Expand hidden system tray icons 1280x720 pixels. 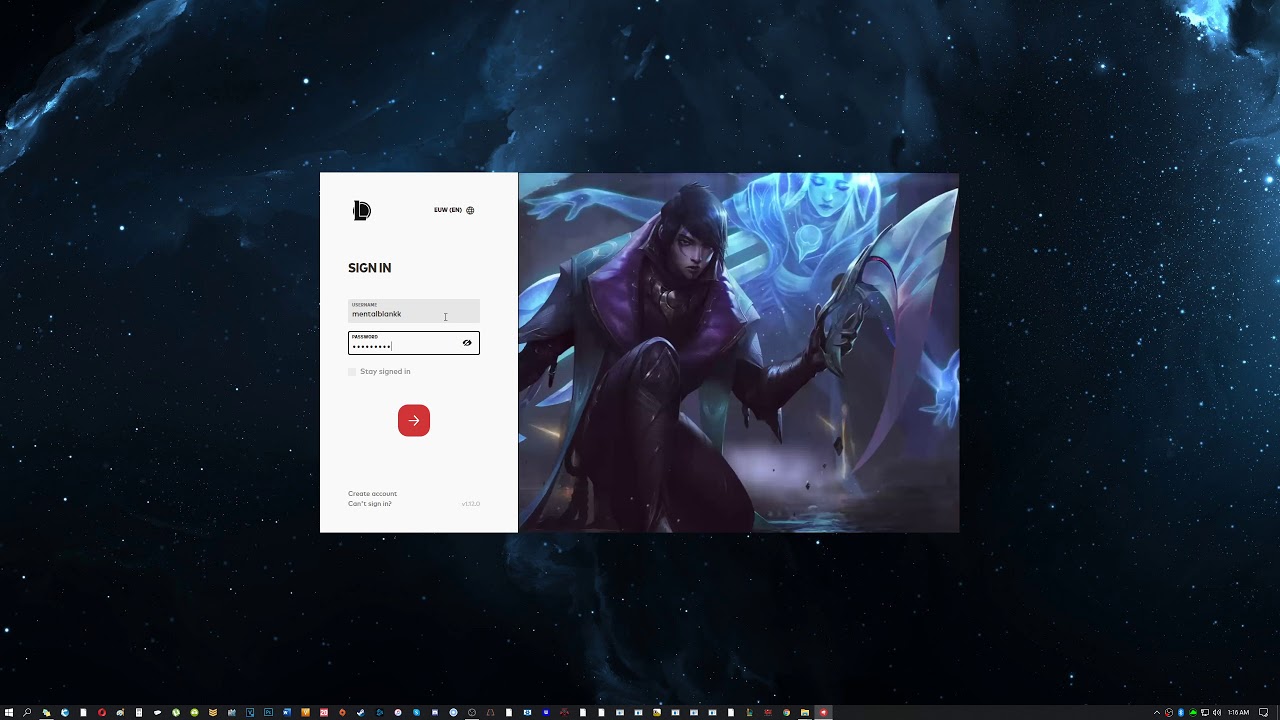tap(1157, 712)
